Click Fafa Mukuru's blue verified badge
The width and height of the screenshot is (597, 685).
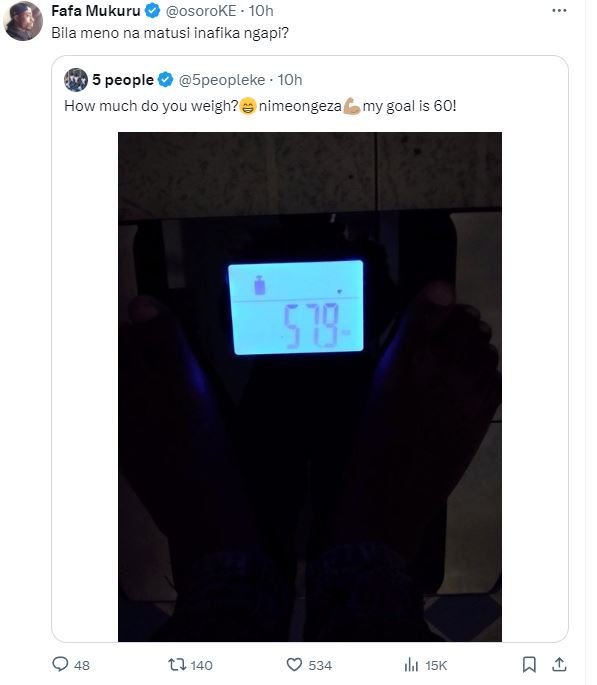click(x=152, y=10)
